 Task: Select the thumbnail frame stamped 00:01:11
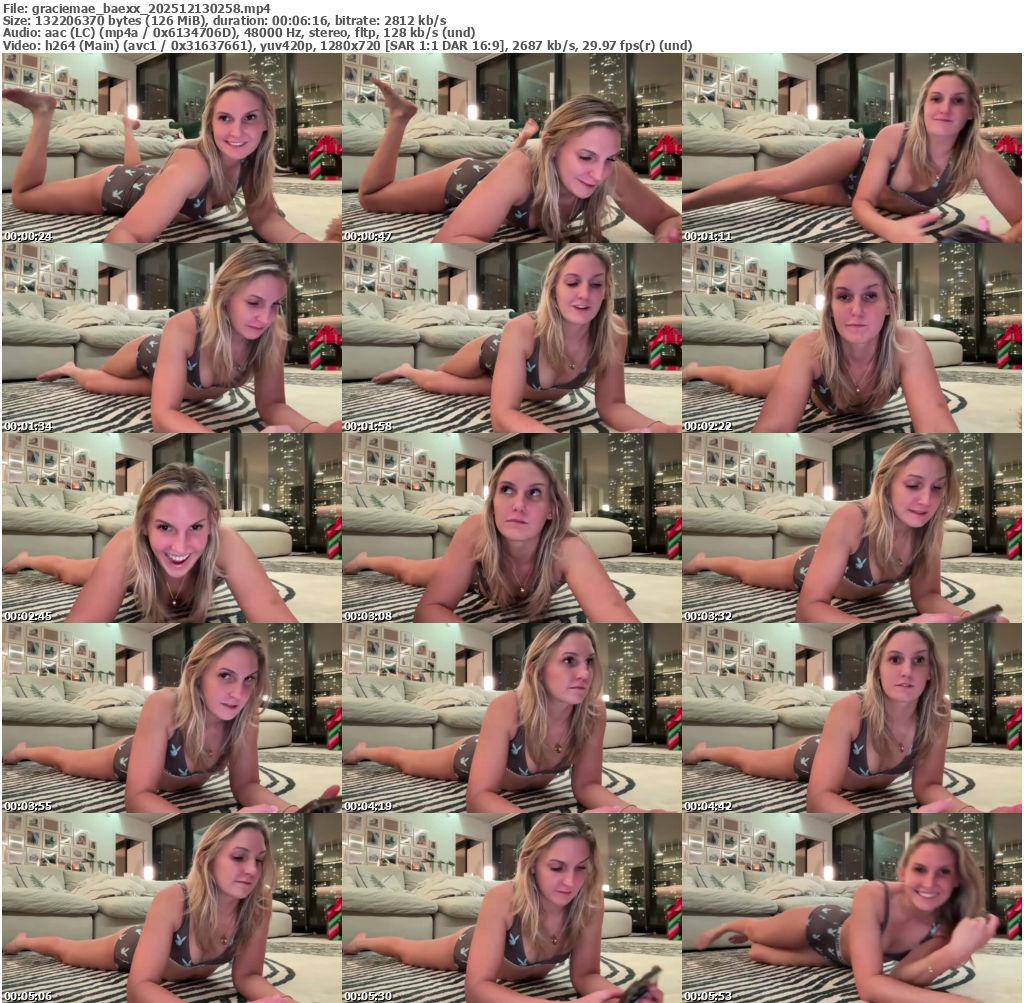(x=852, y=148)
